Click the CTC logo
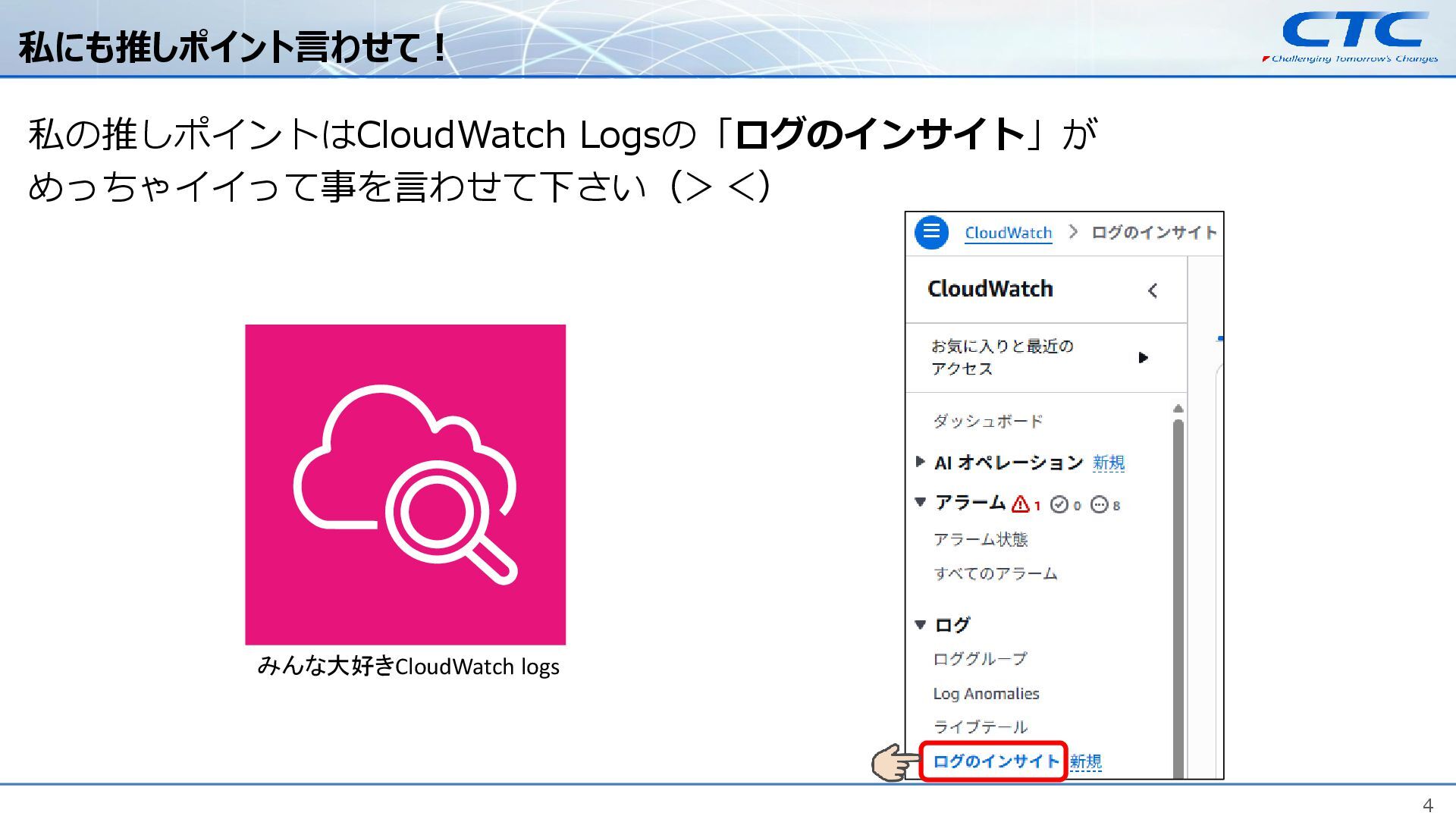 (x=1351, y=36)
